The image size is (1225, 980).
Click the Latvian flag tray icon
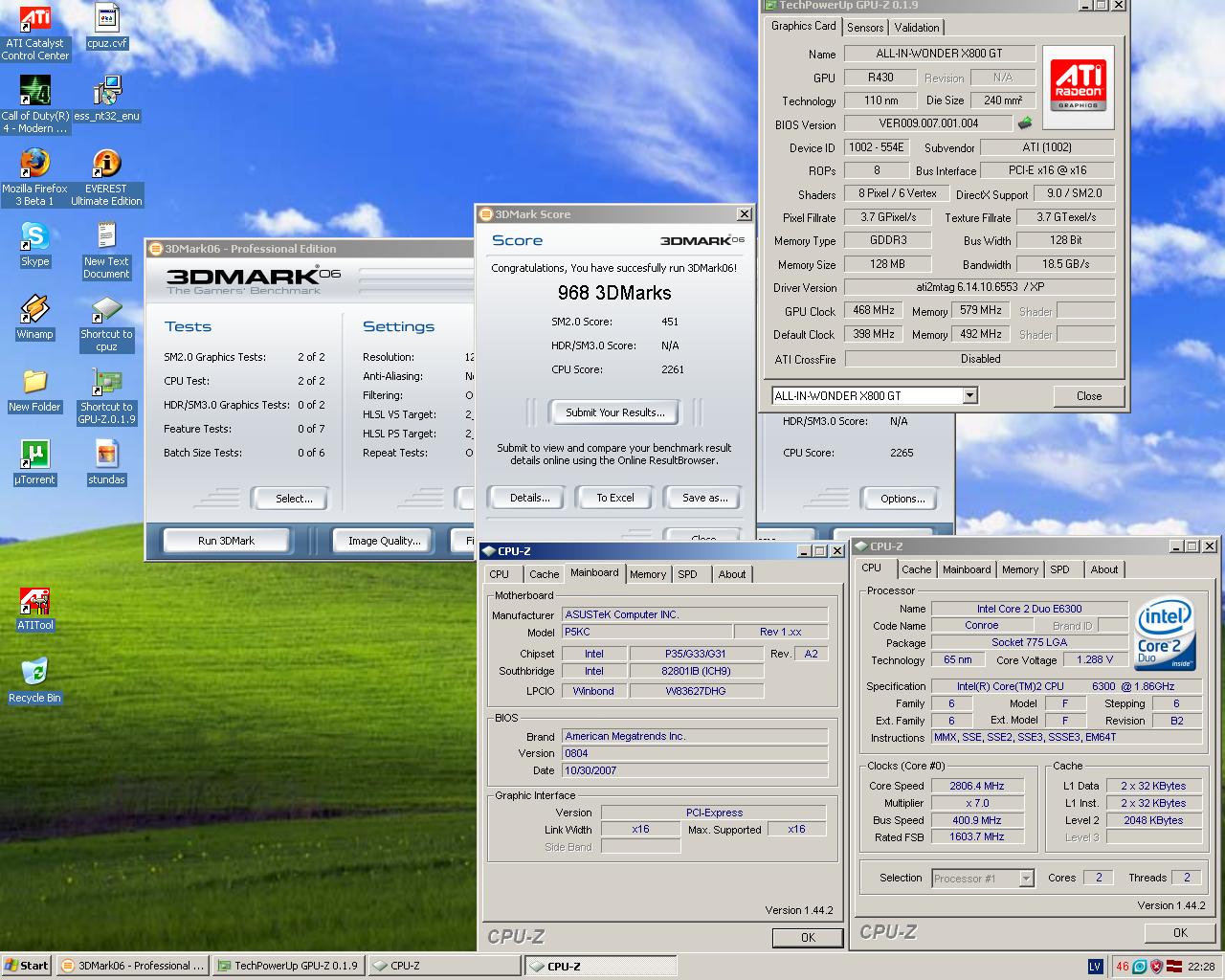[1173, 966]
